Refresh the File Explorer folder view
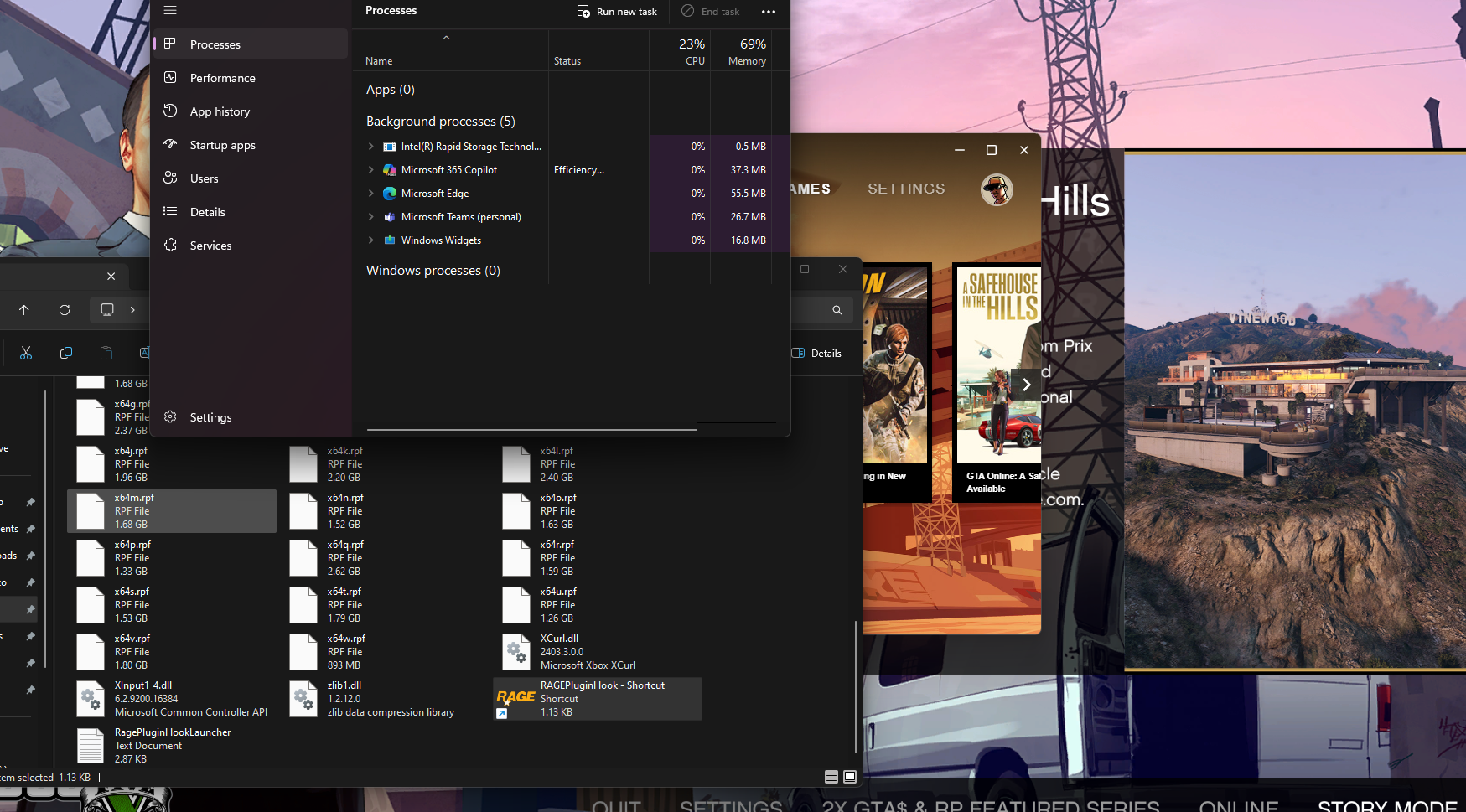The image size is (1466, 812). coord(65,310)
